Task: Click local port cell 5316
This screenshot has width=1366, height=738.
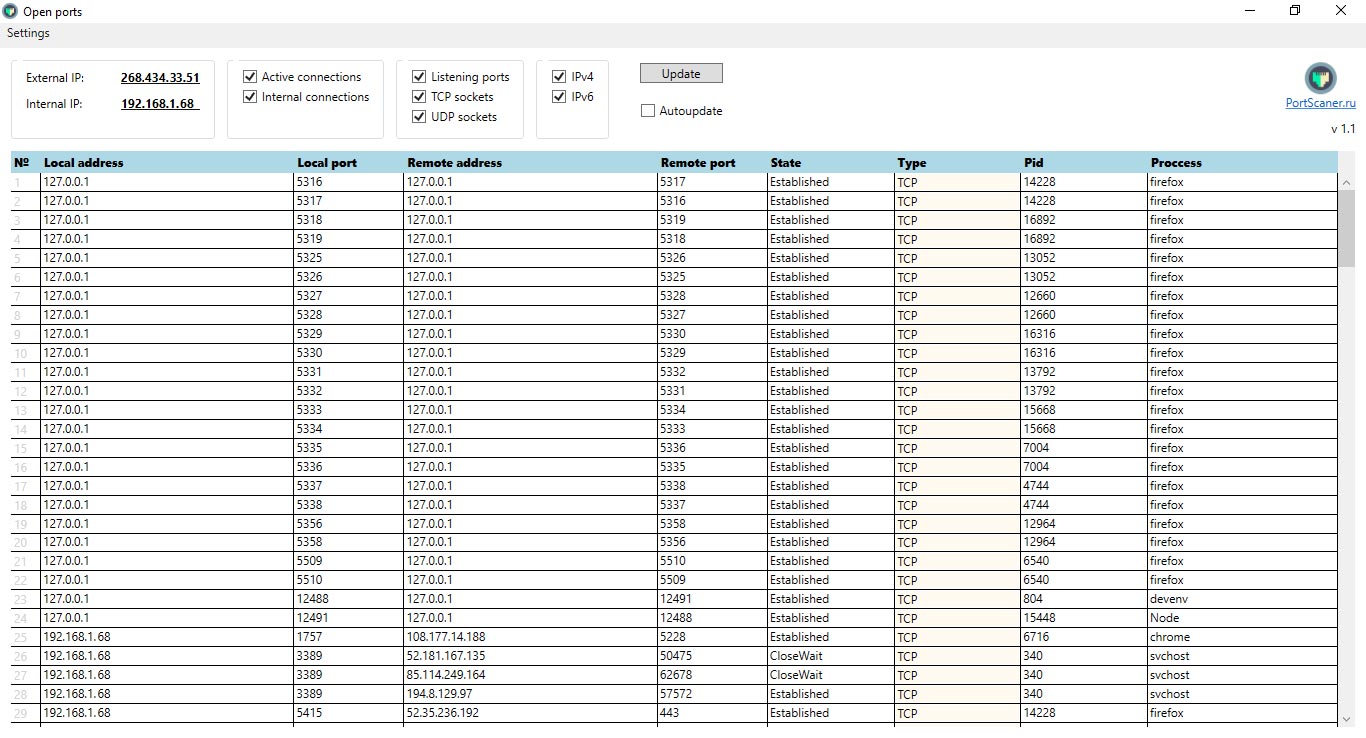Action: (x=348, y=182)
